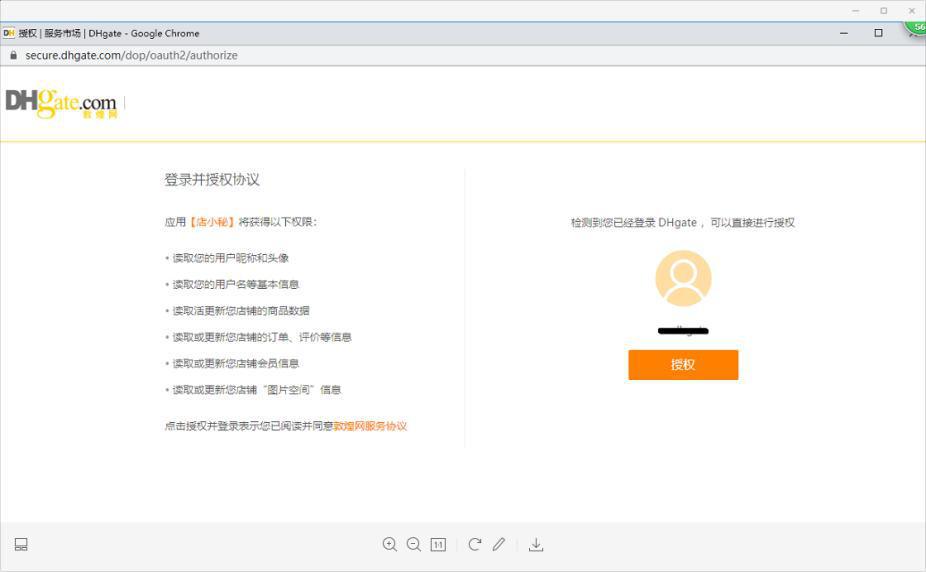Click the user avatar icon
Screen dimensions: 926x572
(x=683, y=278)
